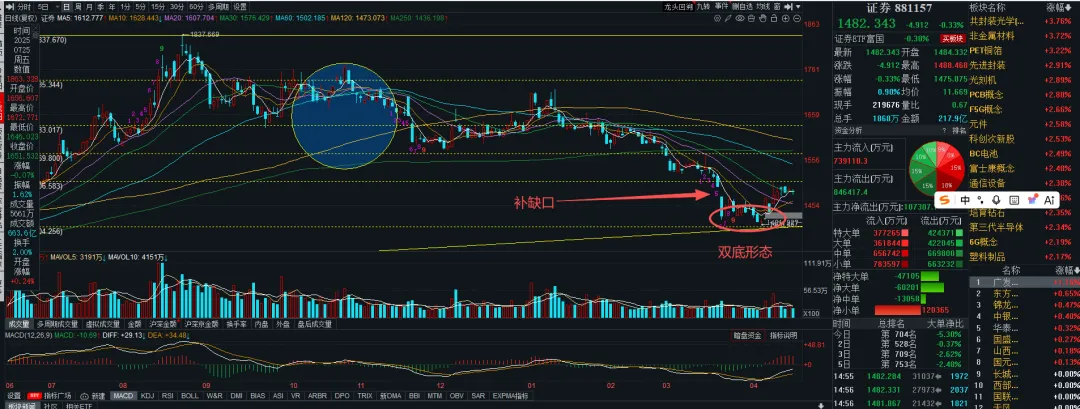The image size is (1080, 409).
Task: Open the indicator 设置 at bottom left
Action: click(x=14, y=396)
